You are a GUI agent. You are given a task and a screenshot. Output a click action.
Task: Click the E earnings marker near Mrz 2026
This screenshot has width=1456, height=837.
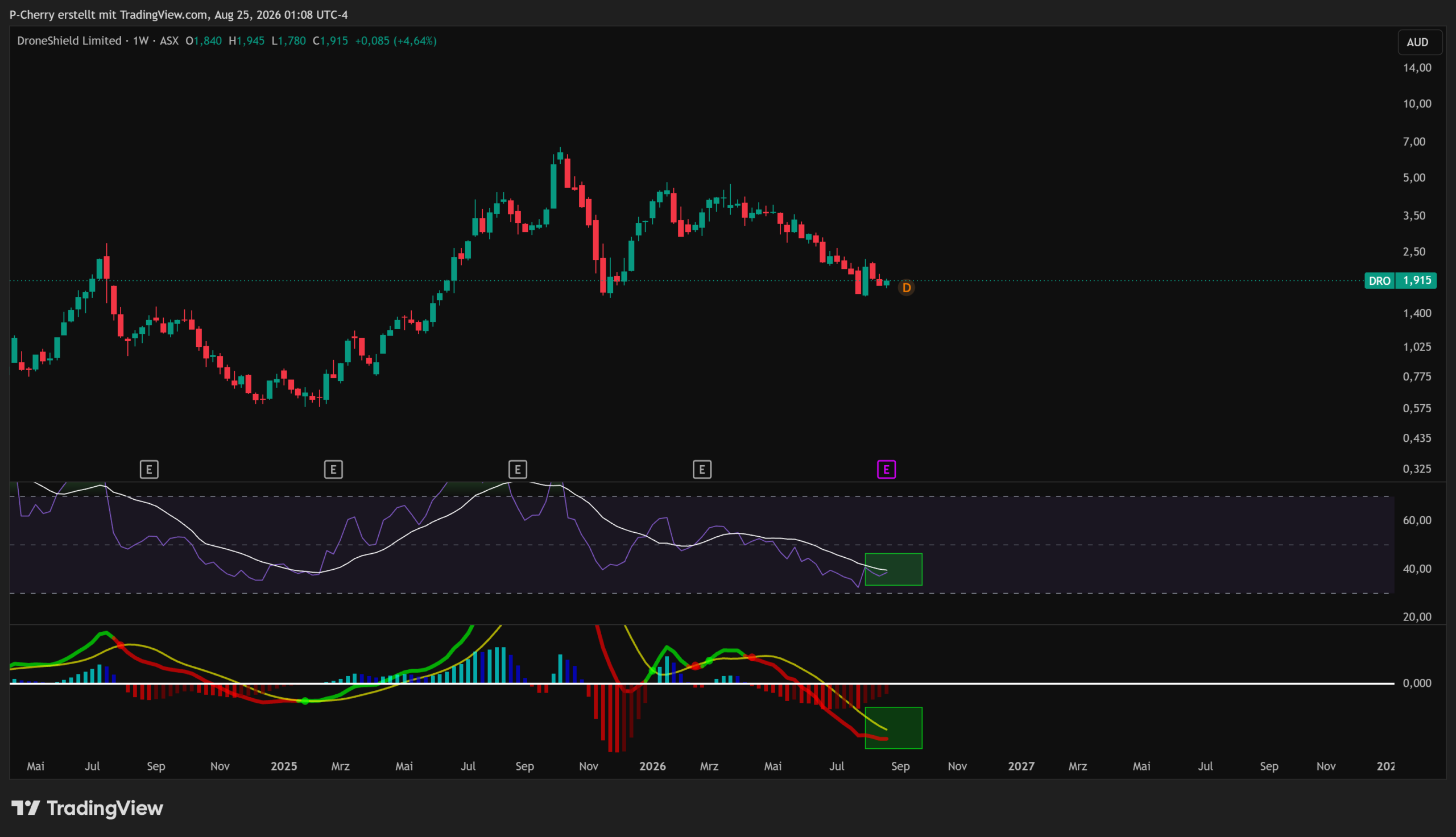(x=702, y=470)
